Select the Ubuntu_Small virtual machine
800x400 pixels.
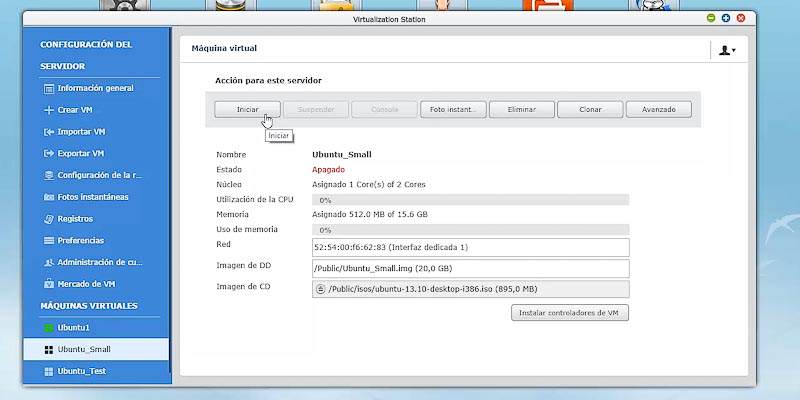tap(96, 349)
